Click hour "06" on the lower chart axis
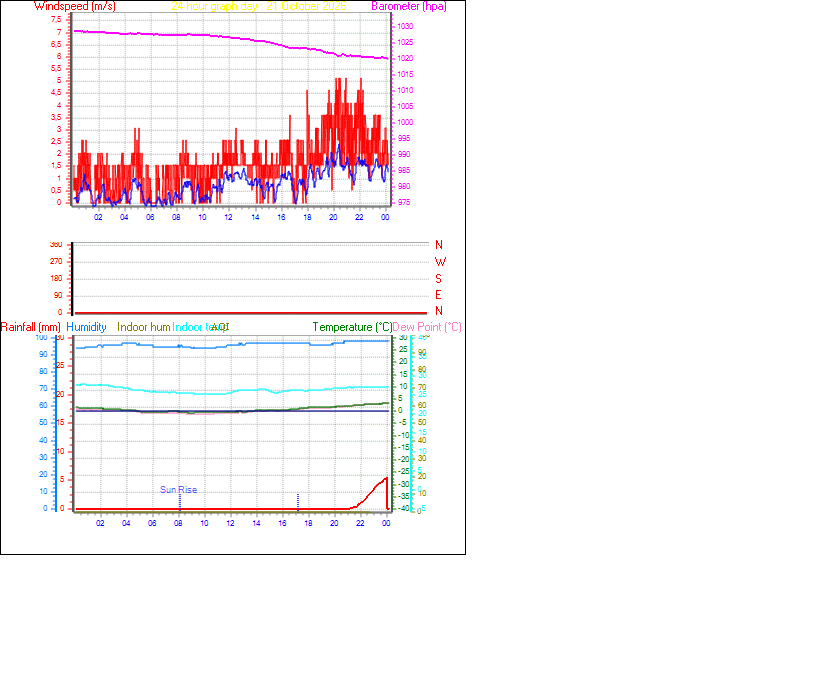Screen dimensions: 816x683 pos(152,523)
